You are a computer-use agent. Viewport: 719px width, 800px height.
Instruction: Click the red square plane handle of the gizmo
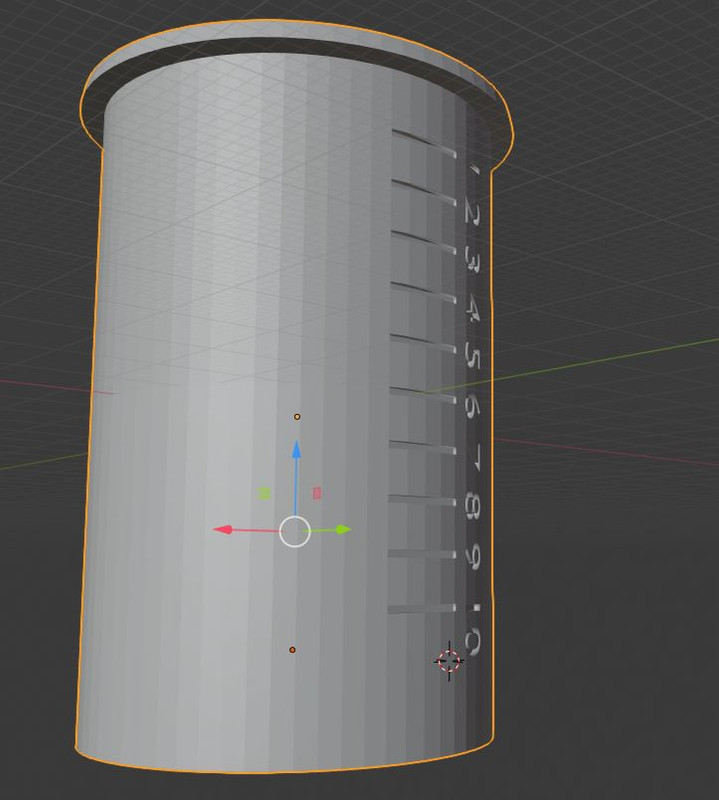(317, 493)
